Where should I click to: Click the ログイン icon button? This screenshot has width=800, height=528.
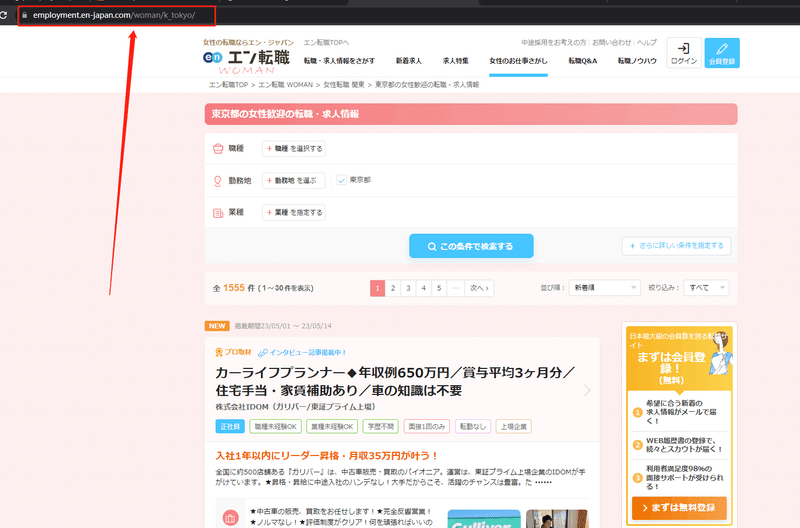(x=684, y=53)
